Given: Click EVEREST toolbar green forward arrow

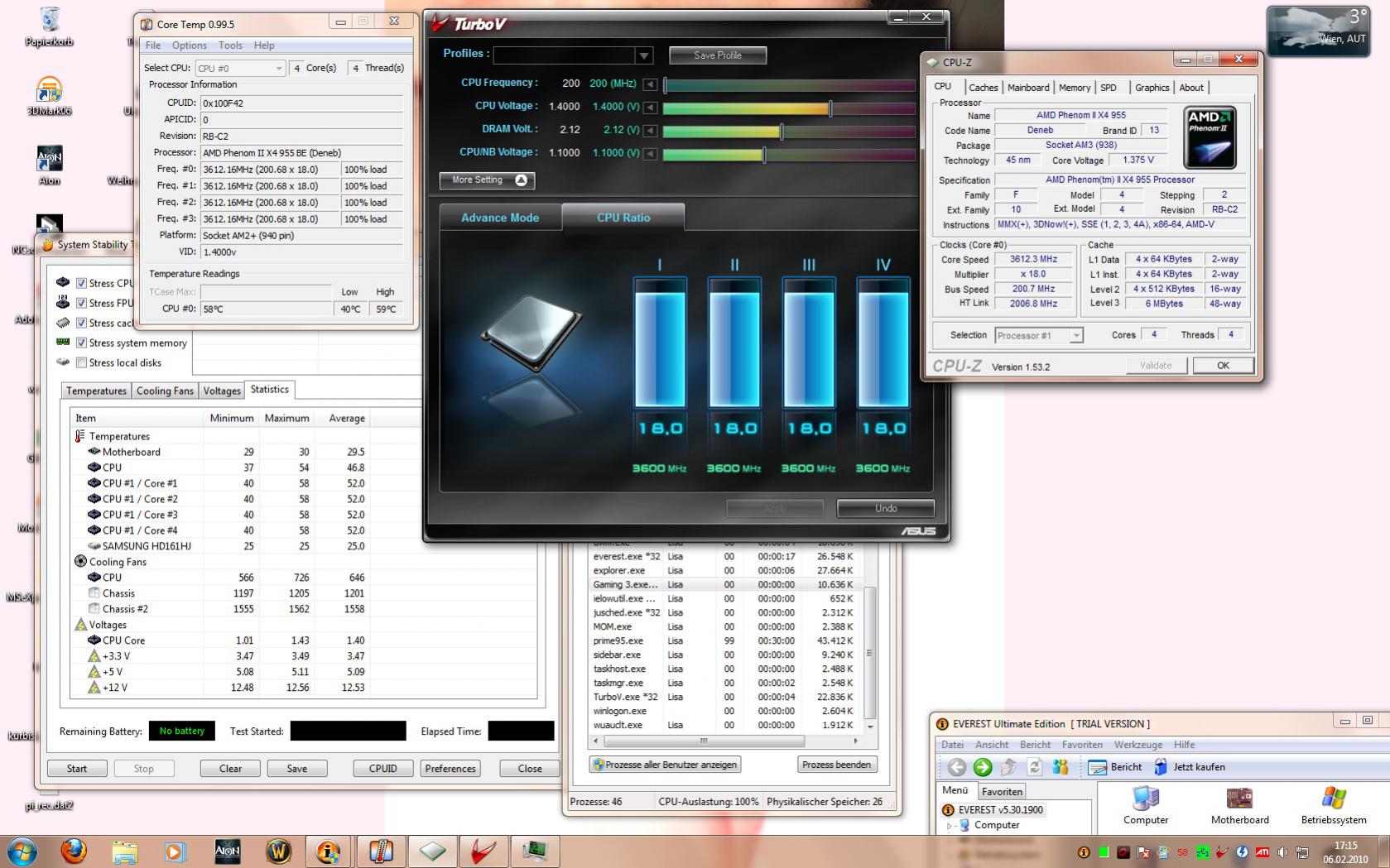Looking at the screenshot, I should click(983, 767).
